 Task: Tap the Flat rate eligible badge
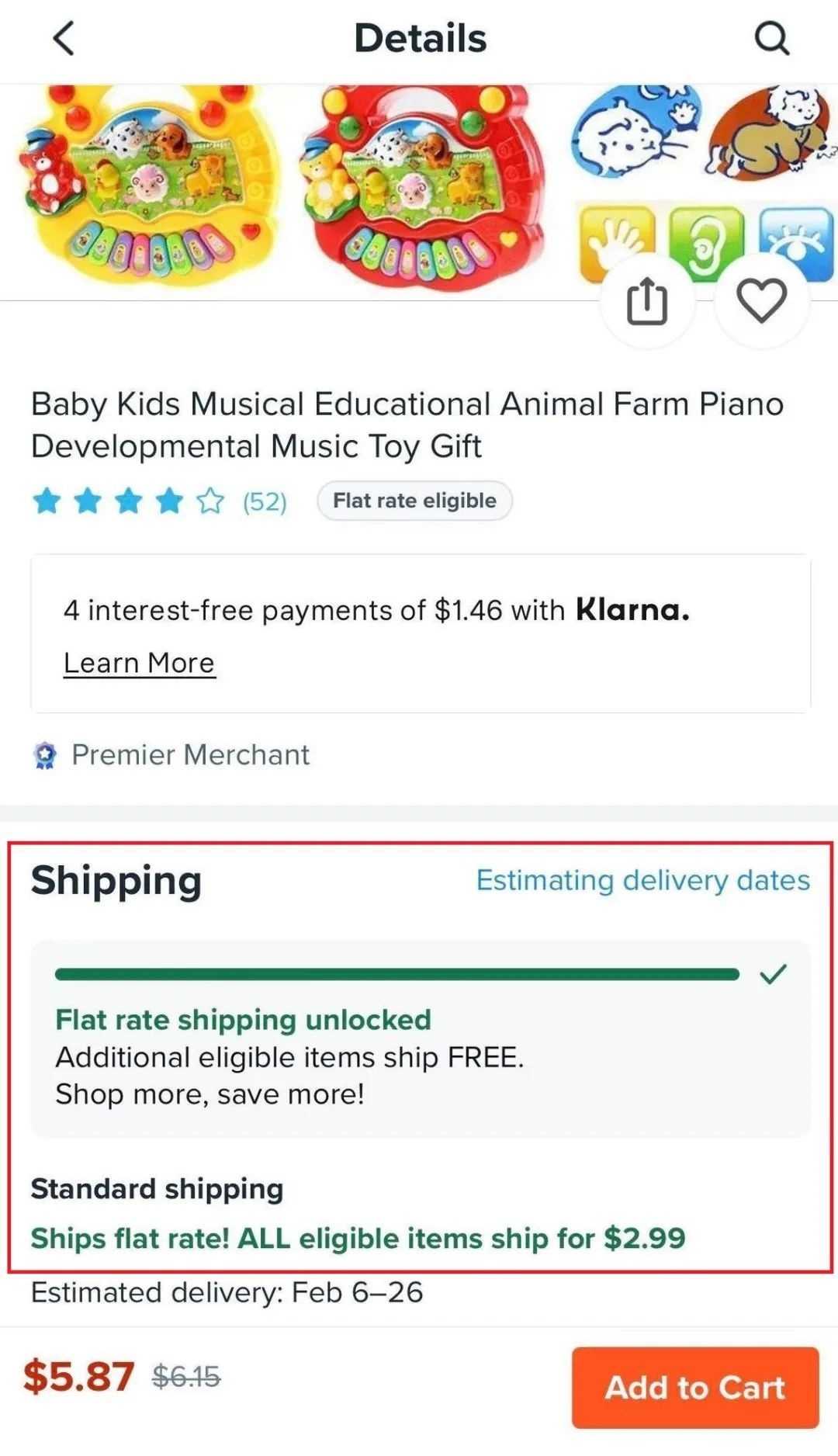414,501
